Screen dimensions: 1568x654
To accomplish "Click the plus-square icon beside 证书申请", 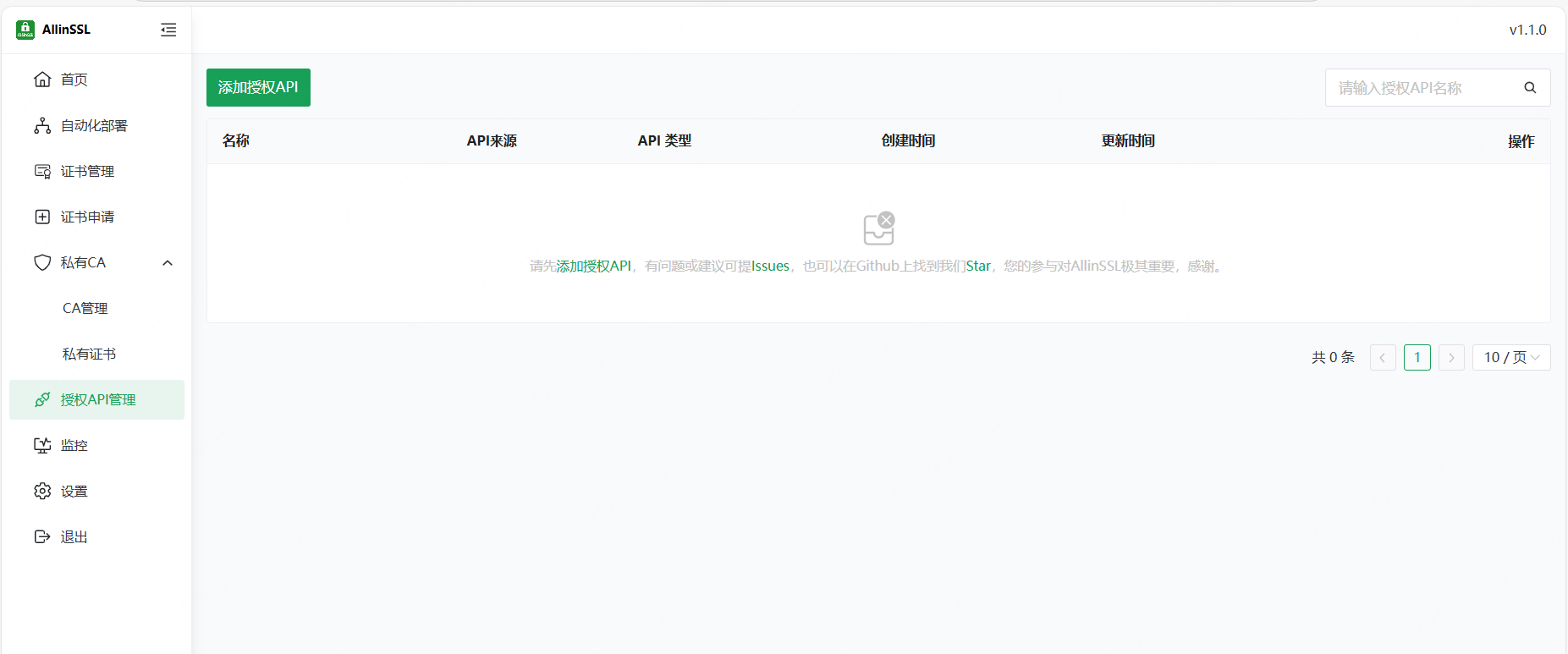I will [42, 217].
